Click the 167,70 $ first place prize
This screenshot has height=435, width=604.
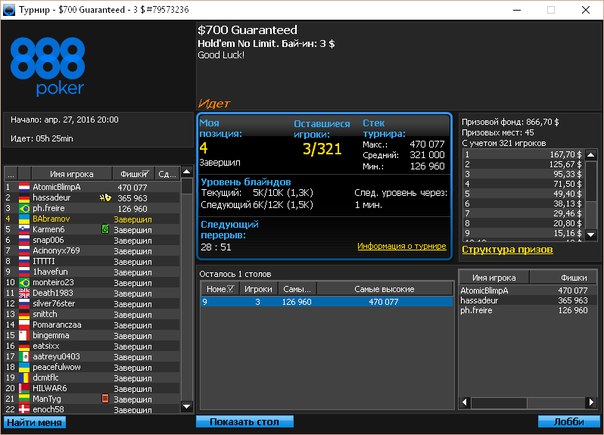click(x=565, y=155)
